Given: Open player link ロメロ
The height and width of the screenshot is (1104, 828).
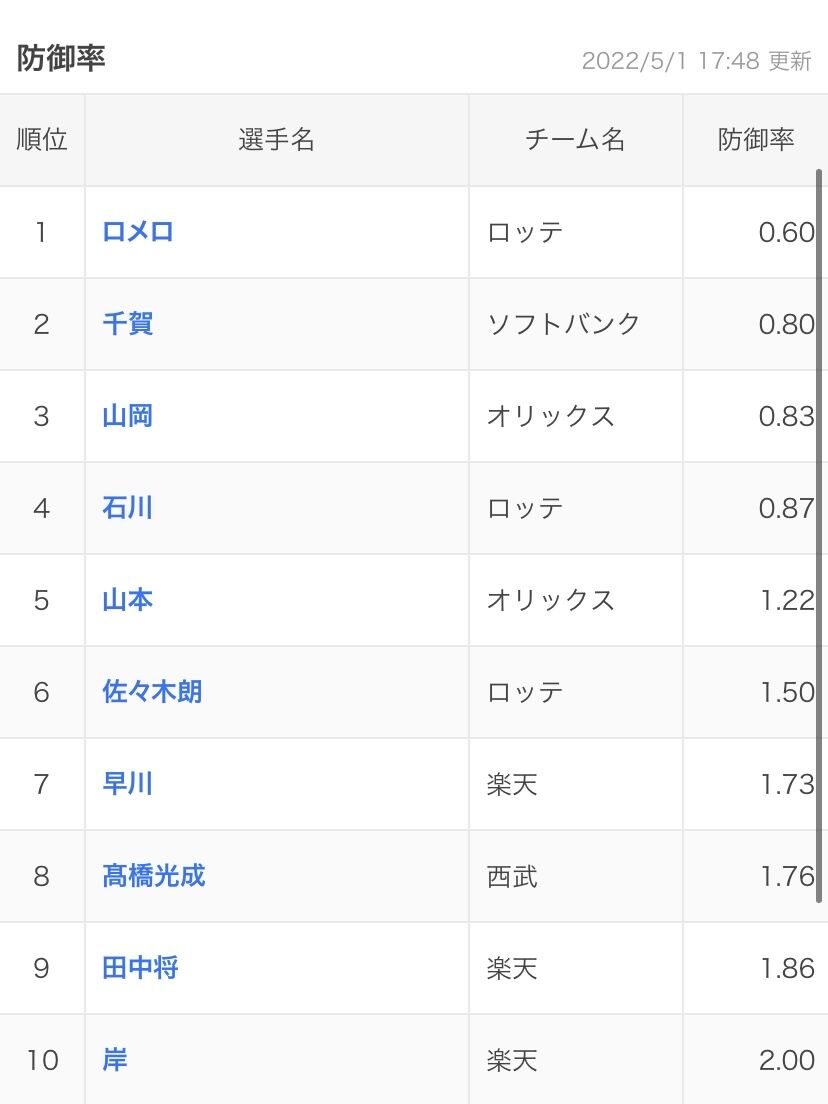Looking at the screenshot, I should point(138,232).
